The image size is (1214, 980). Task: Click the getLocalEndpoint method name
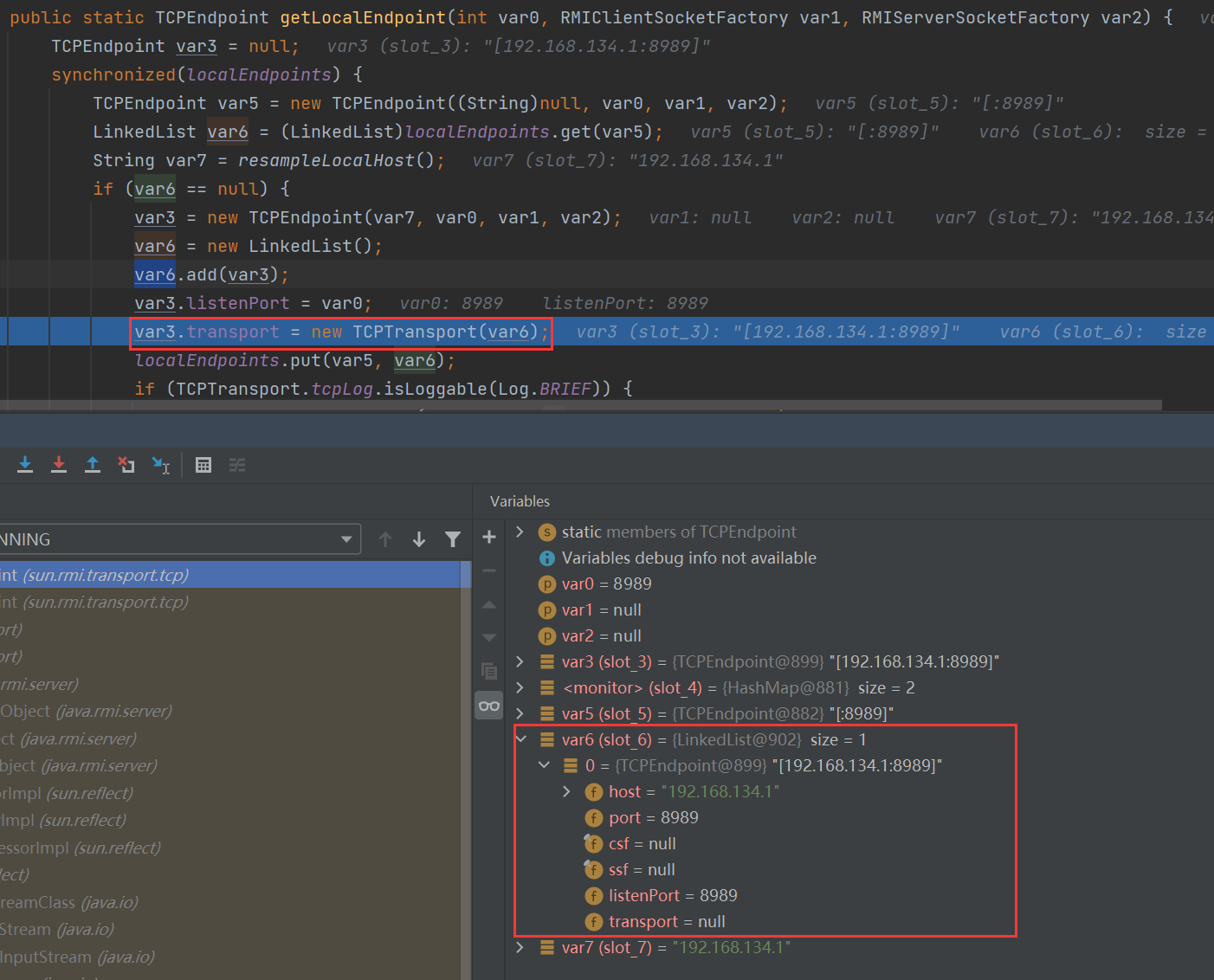363,17
